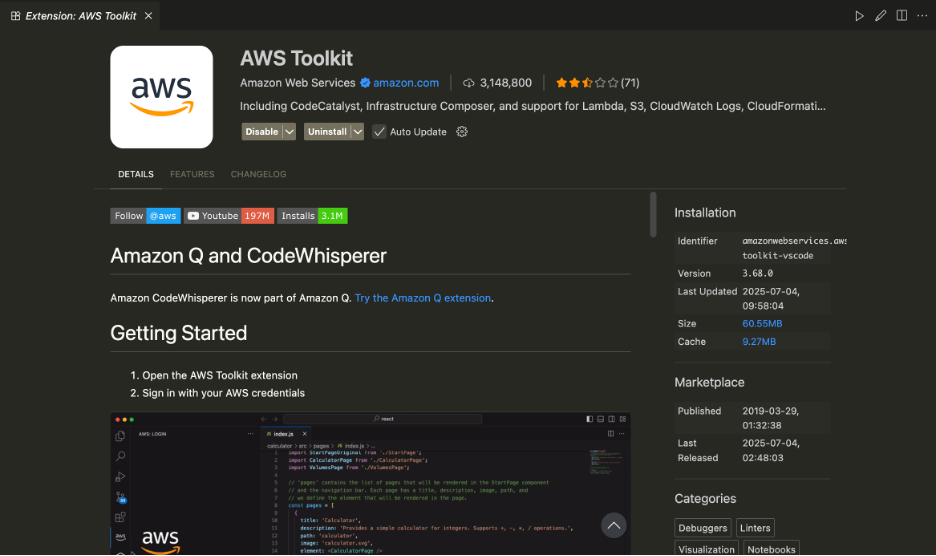Click the 60.55MB size link
This screenshot has width=936, height=556.
click(762, 324)
